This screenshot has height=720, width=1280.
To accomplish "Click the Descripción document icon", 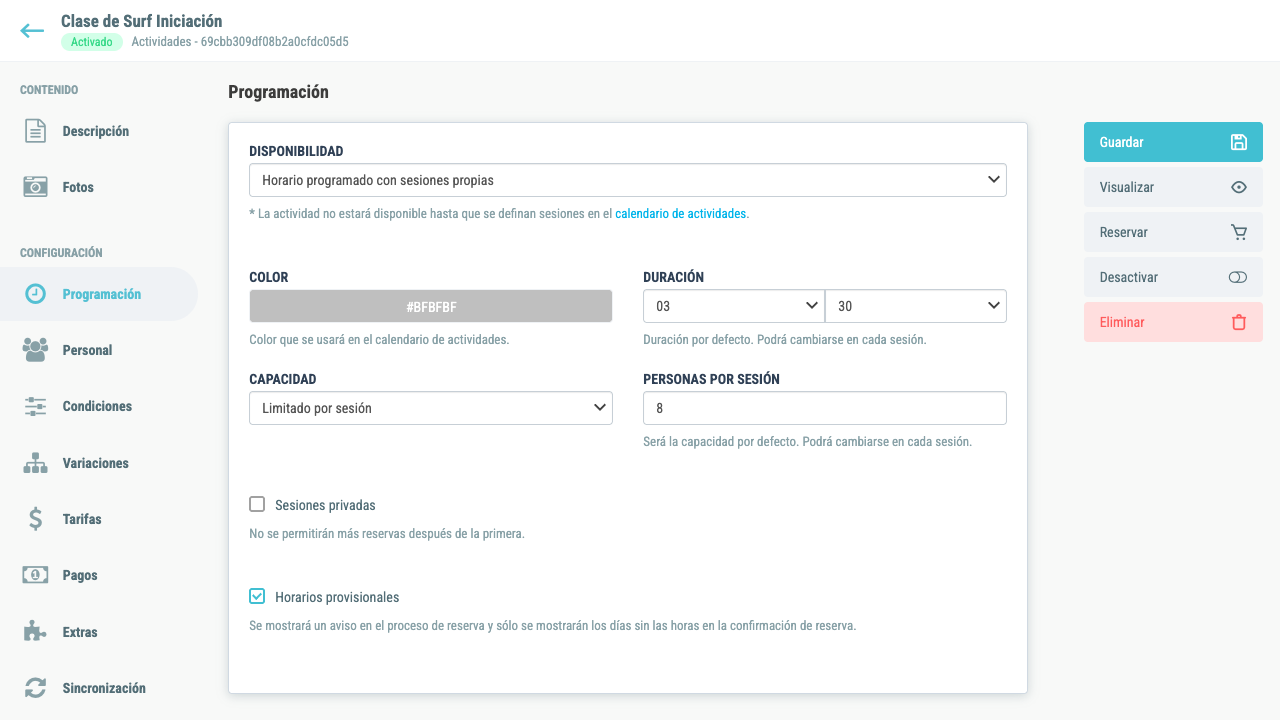I will 35,131.
